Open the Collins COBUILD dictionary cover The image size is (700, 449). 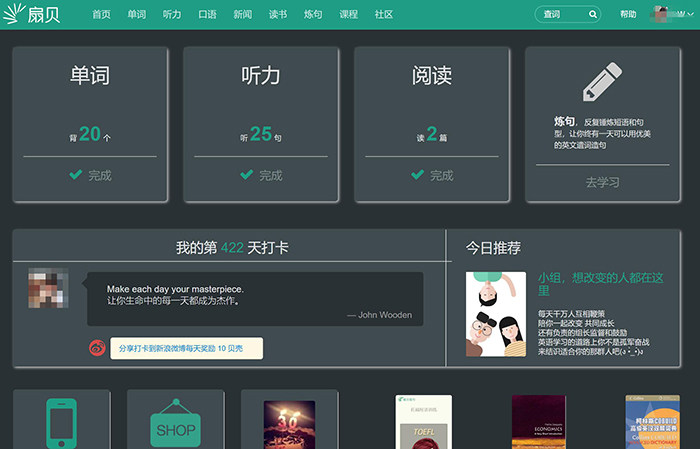point(652,422)
